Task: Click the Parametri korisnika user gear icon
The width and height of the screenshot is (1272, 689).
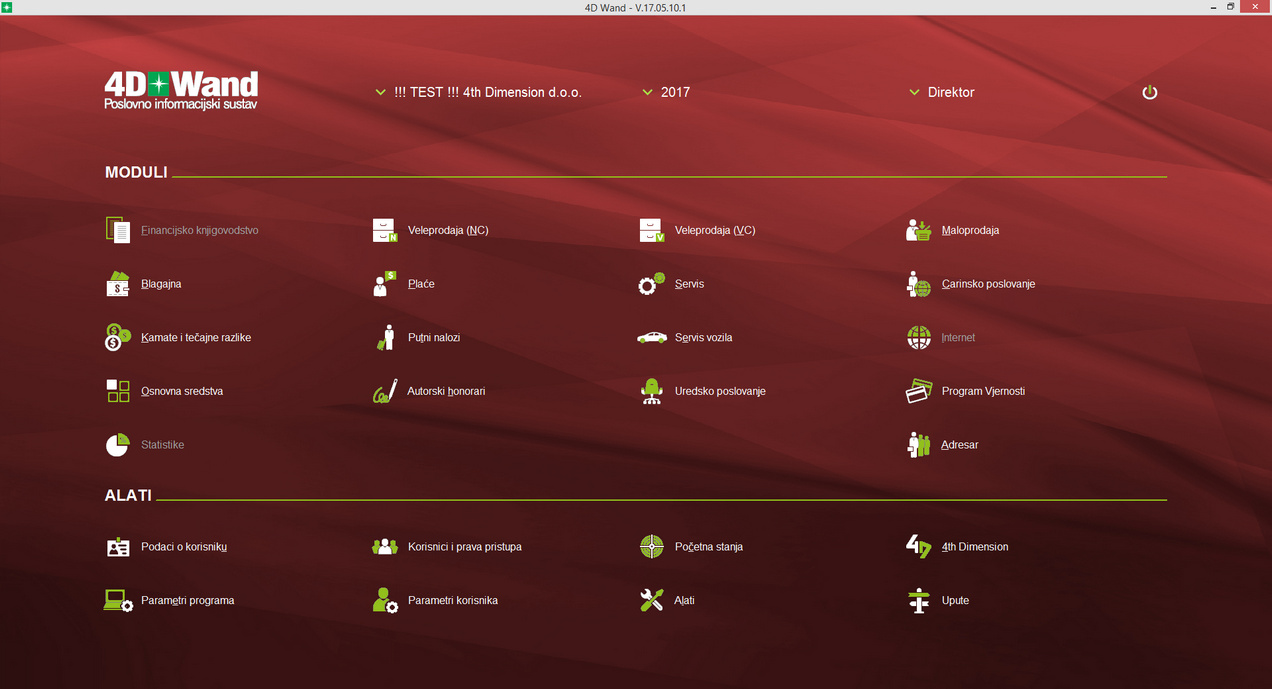Action: 385,601
